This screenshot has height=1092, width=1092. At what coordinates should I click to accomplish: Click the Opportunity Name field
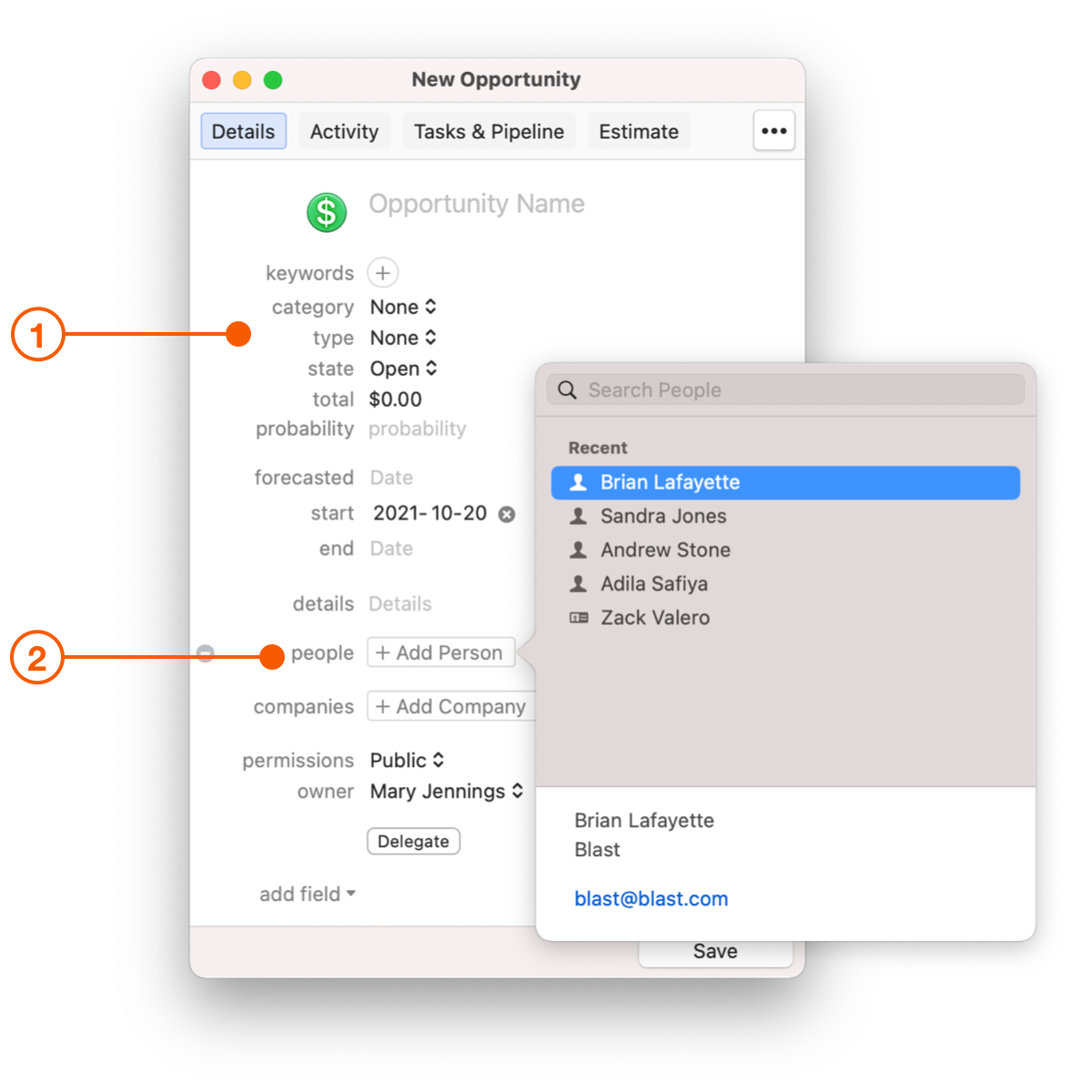coord(477,204)
